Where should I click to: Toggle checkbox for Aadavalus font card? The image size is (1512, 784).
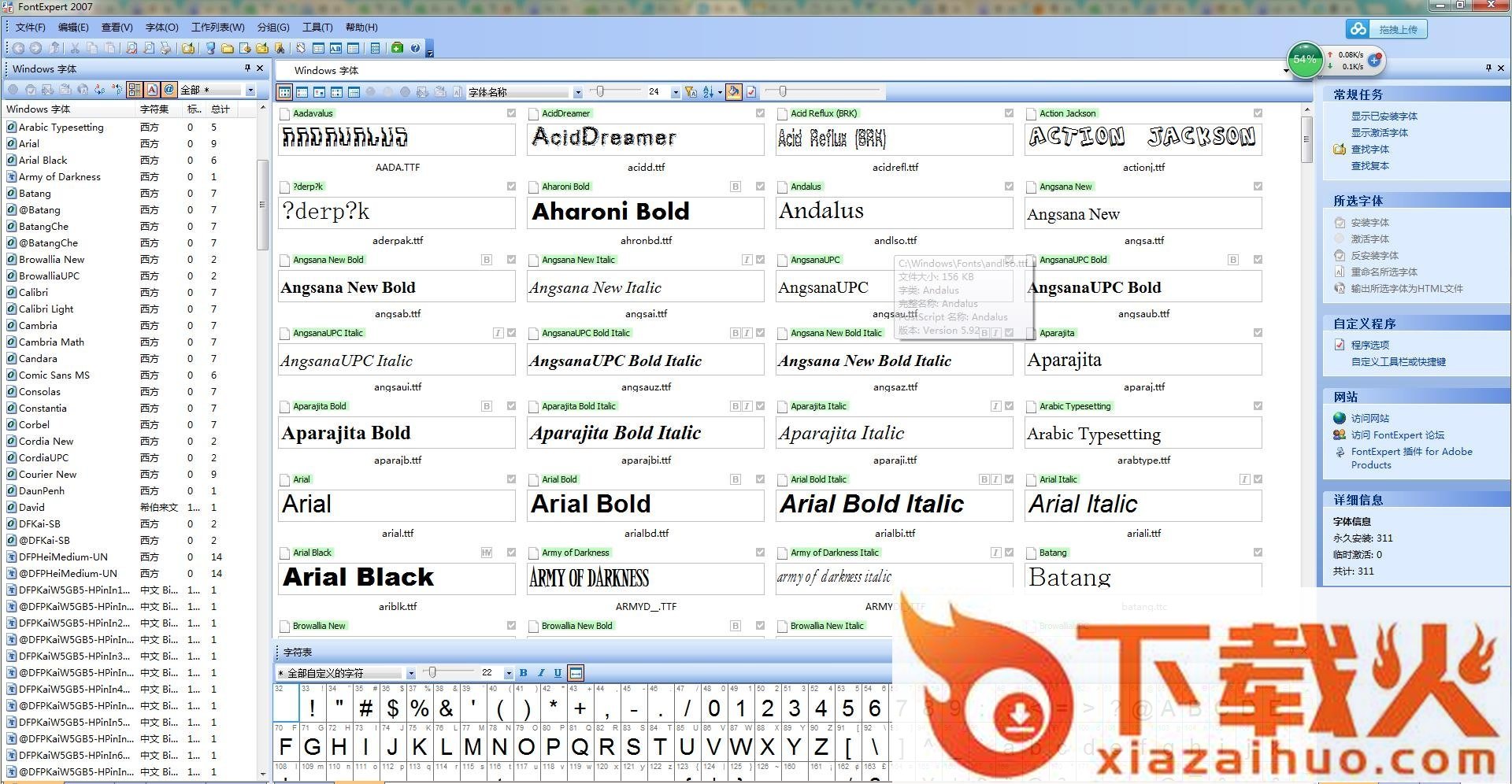pos(511,113)
